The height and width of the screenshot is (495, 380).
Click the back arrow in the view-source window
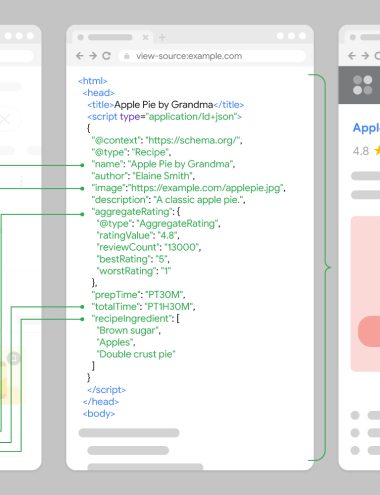pyautogui.click(x=80, y=56)
